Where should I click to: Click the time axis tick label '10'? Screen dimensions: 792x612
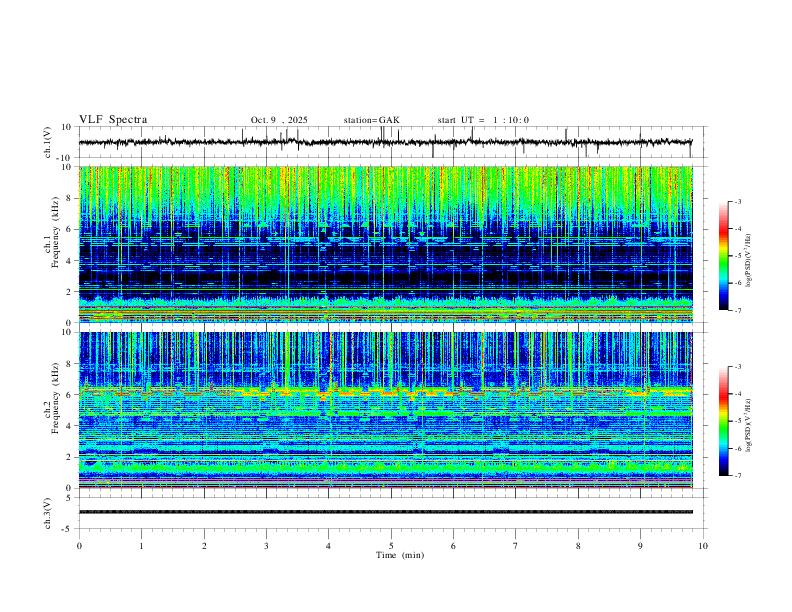point(703,546)
